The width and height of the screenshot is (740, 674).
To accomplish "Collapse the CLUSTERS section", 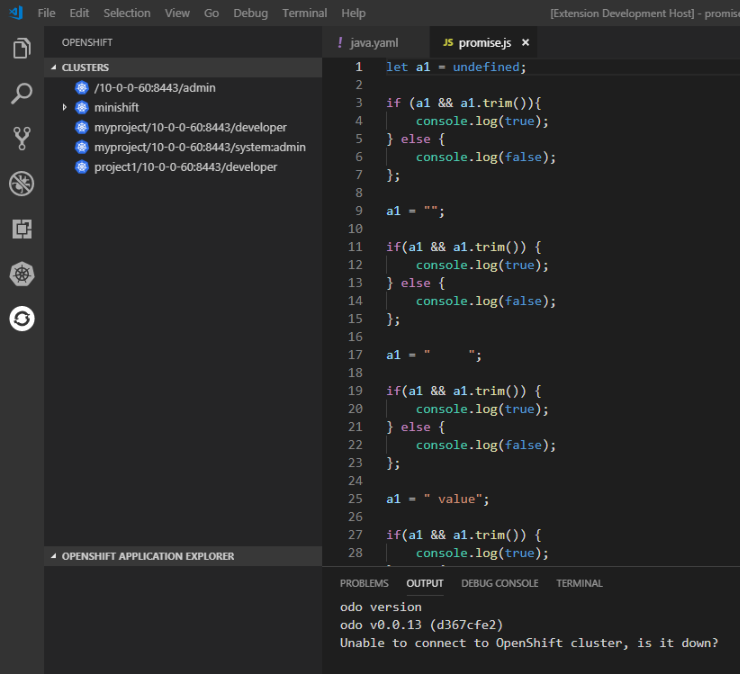I will pos(53,67).
